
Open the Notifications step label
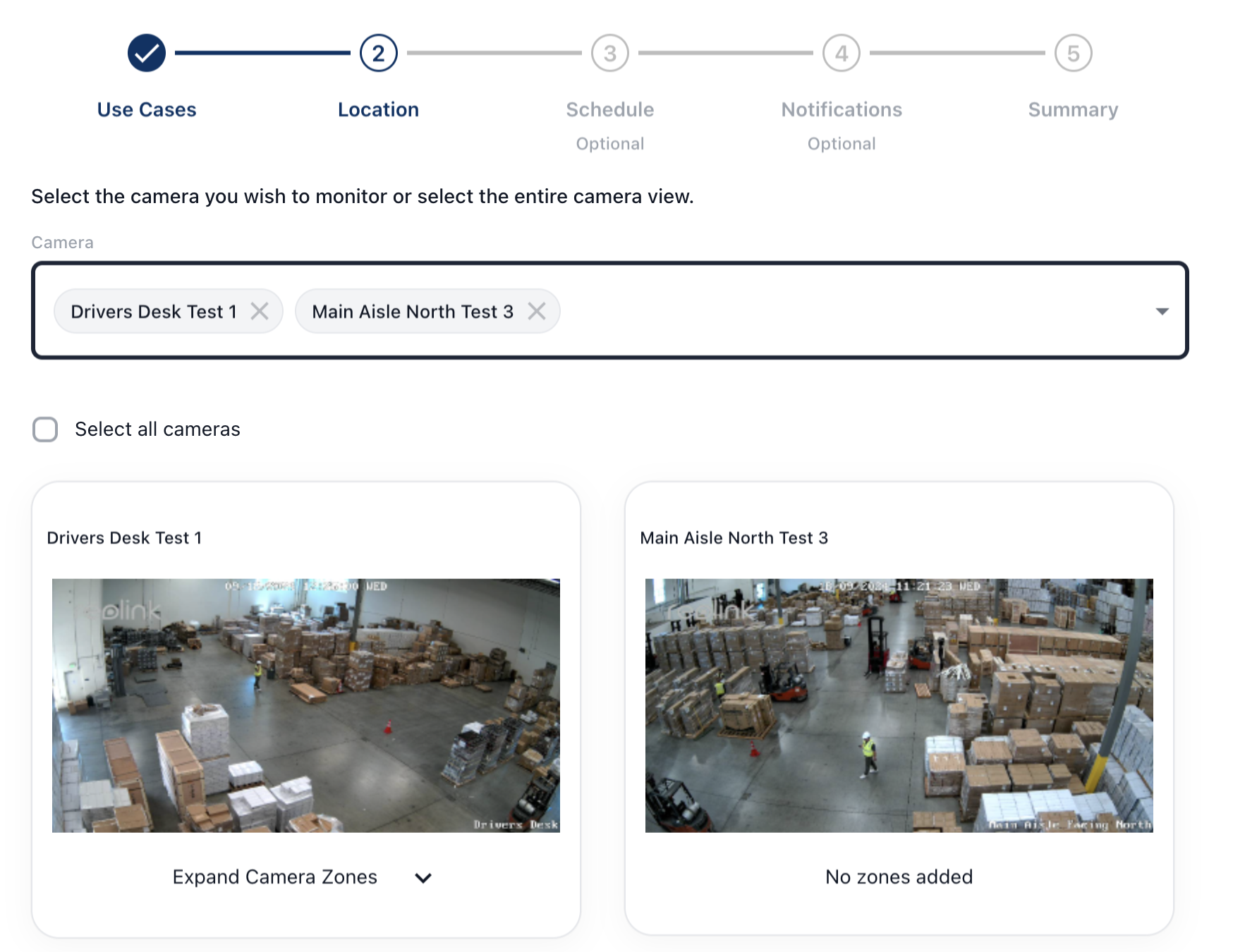[x=841, y=110]
